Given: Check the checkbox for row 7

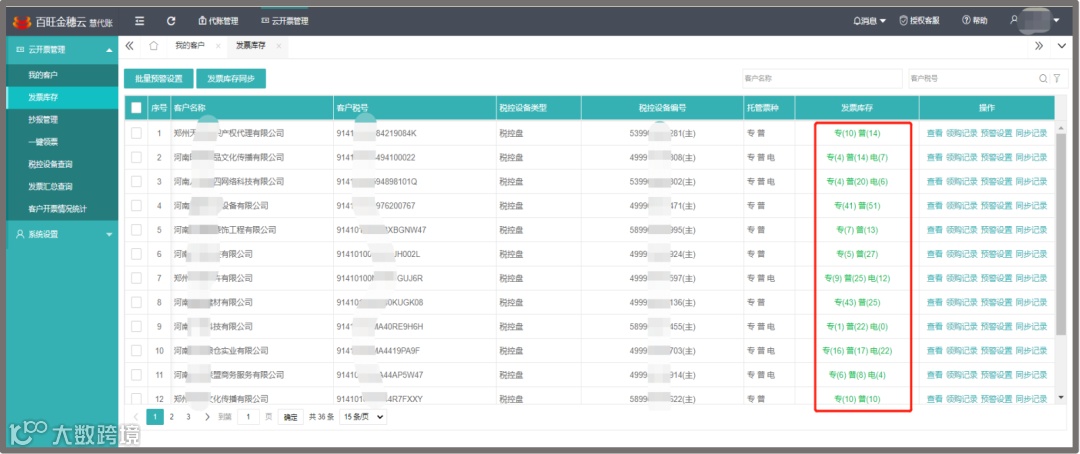Looking at the screenshot, I should point(136,278).
